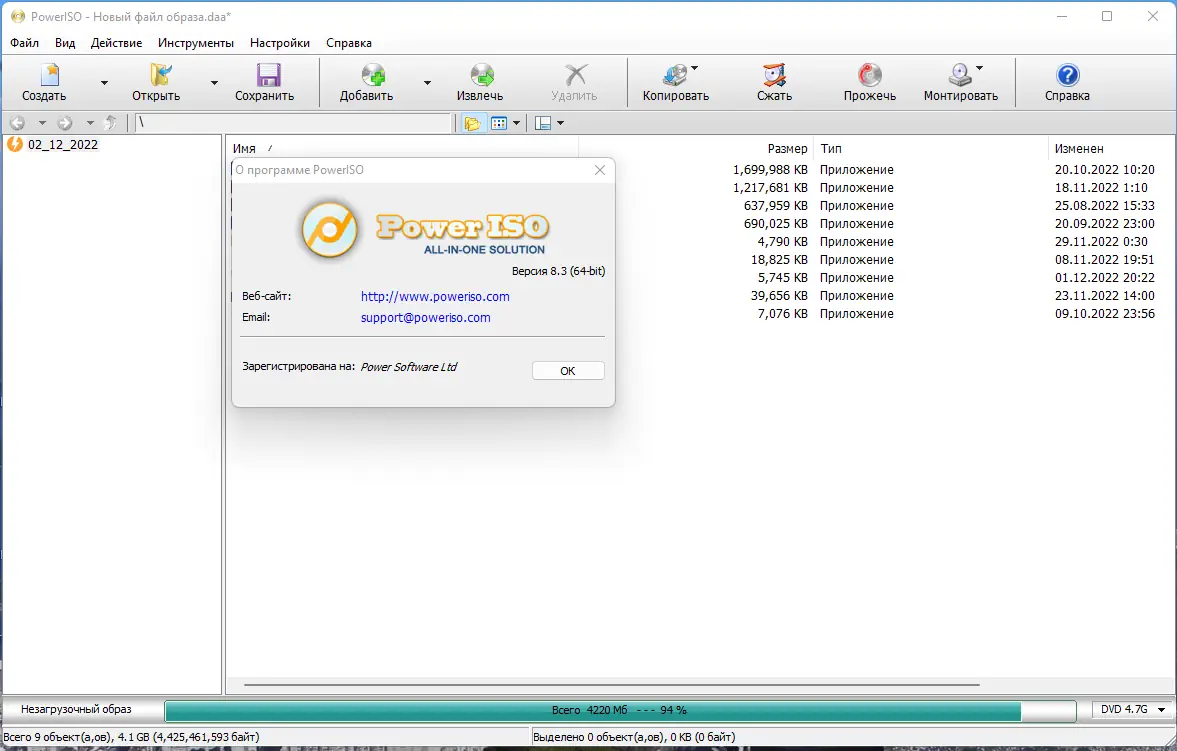
Task: Visit the http://www.poweriso.com link
Action: click(x=434, y=296)
